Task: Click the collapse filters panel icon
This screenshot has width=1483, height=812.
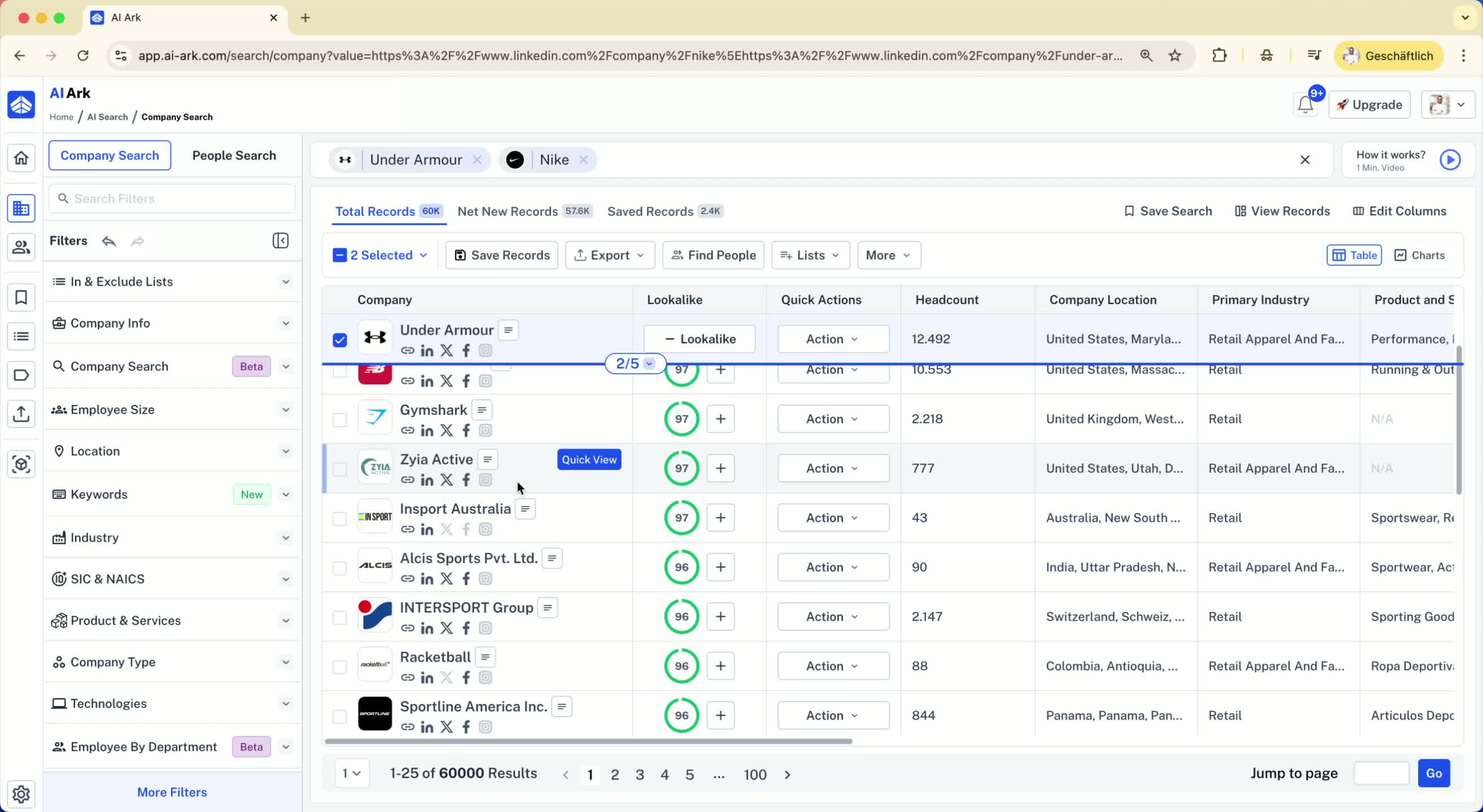Action: 280,241
